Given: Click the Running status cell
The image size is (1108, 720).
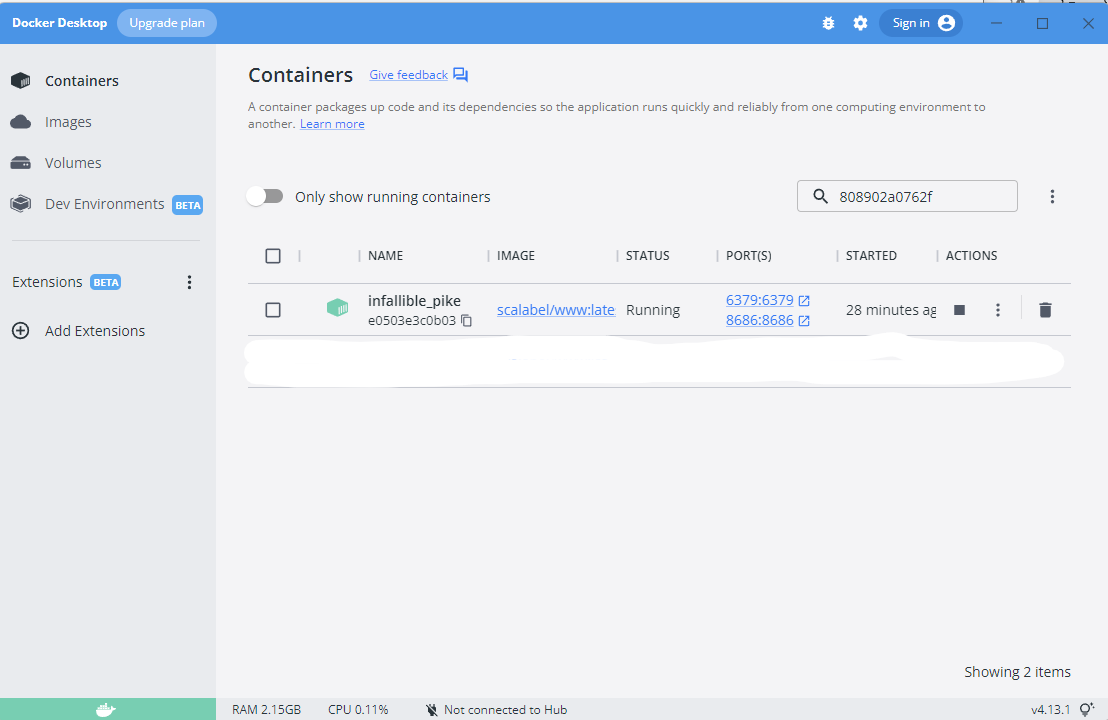Looking at the screenshot, I should (x=653, y=310).
